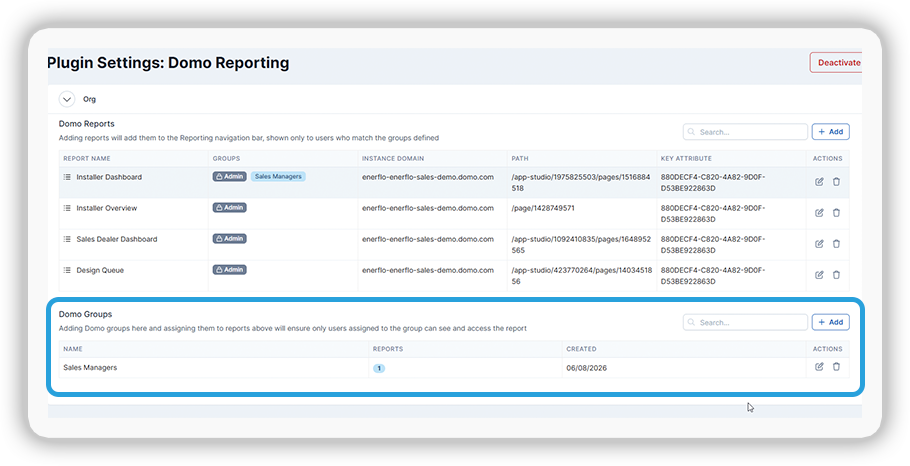Viewport: 910px width, 466px height.
Task: Edit the Sales Managers group
Action: click(x=819, y=367)
